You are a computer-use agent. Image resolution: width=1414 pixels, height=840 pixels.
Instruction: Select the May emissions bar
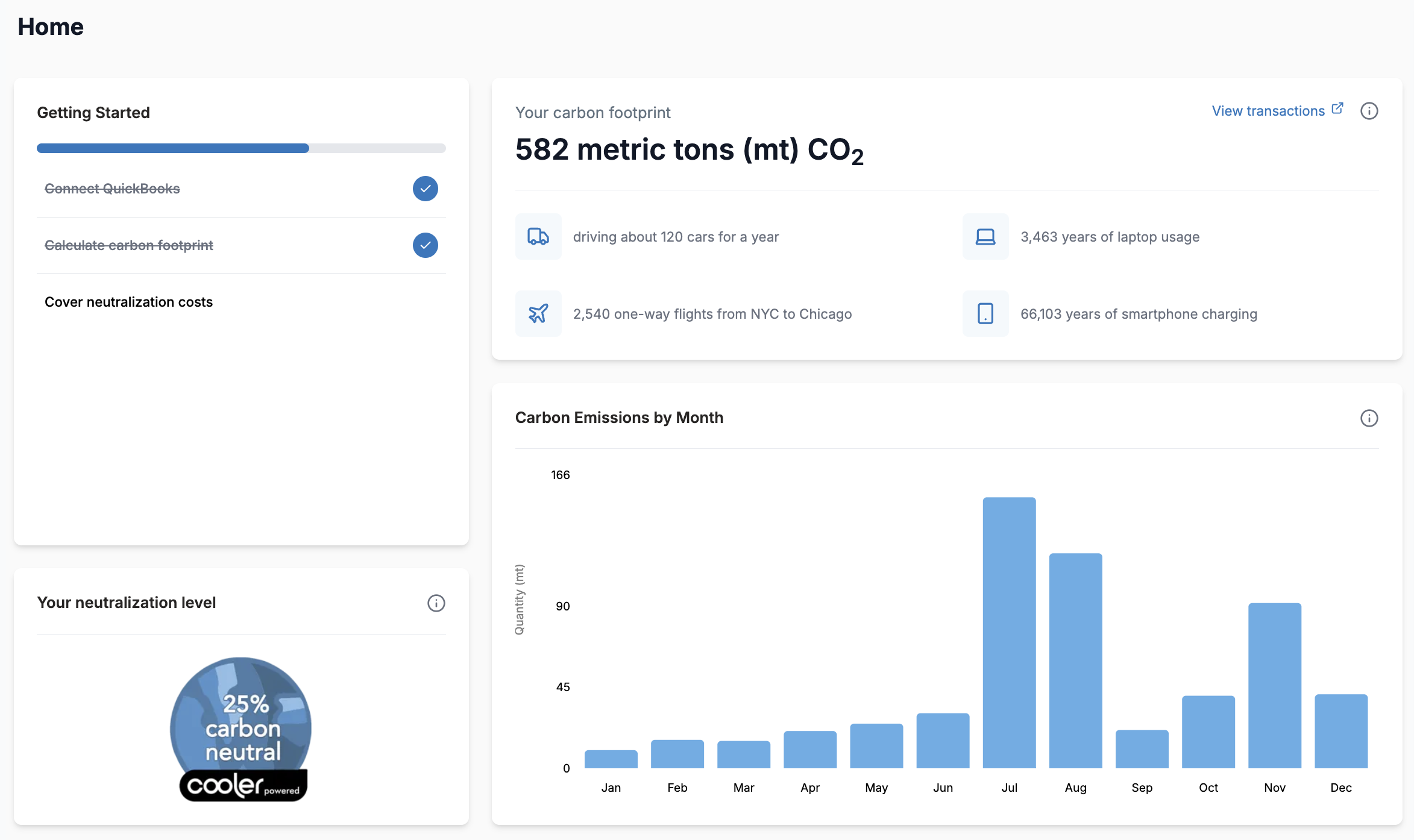[876, 746]
